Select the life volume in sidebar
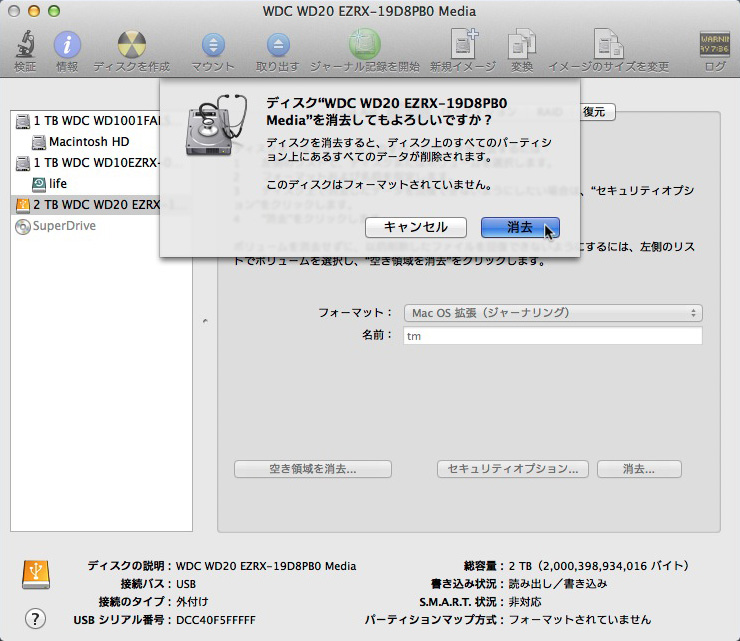The width and height of the screenshot is (740, 641). pyautogui.click(x=57, y=184)
